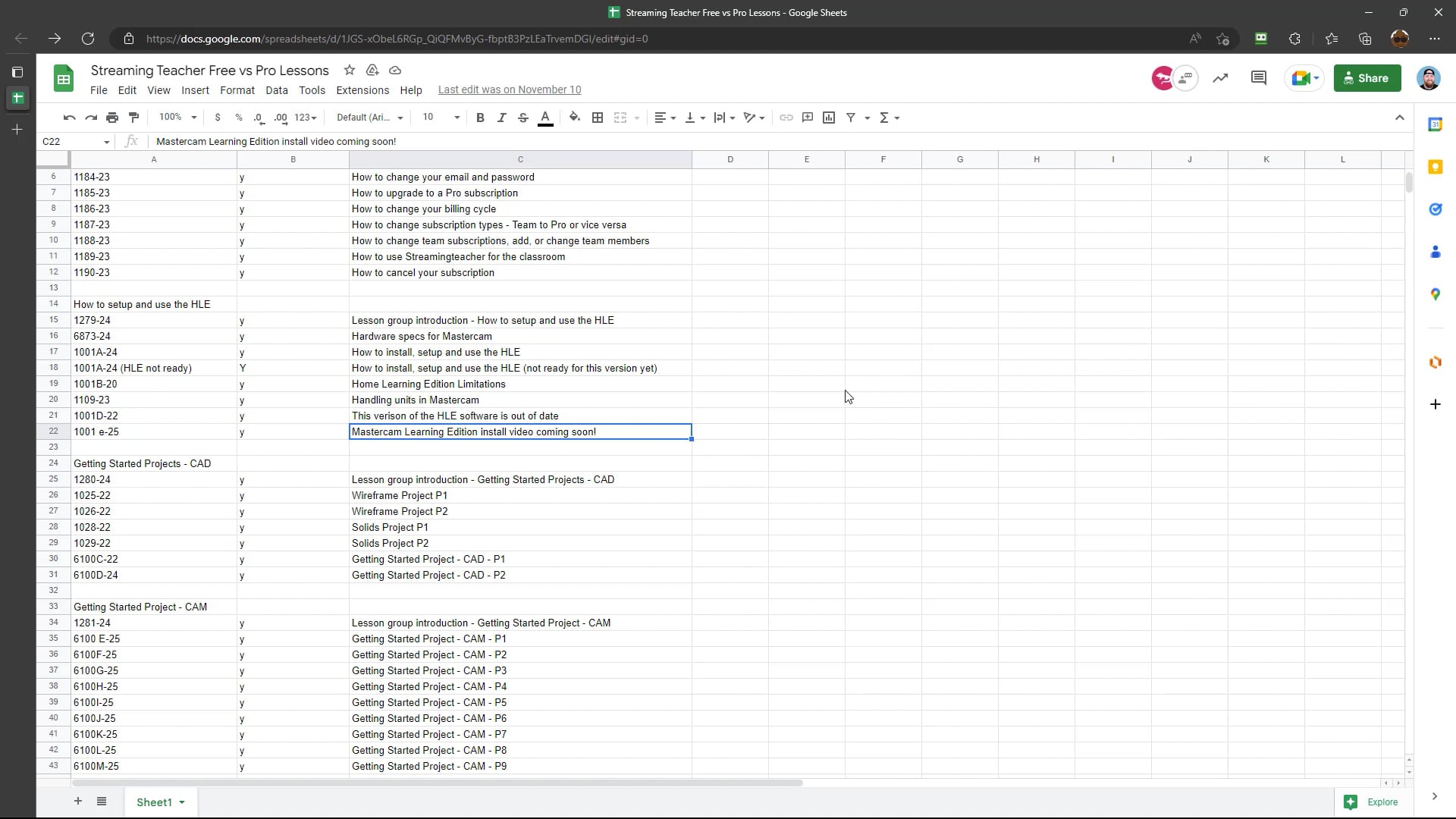
Task: Refresh the browser page
Action: pyautogui.click(x=88, y=39)
